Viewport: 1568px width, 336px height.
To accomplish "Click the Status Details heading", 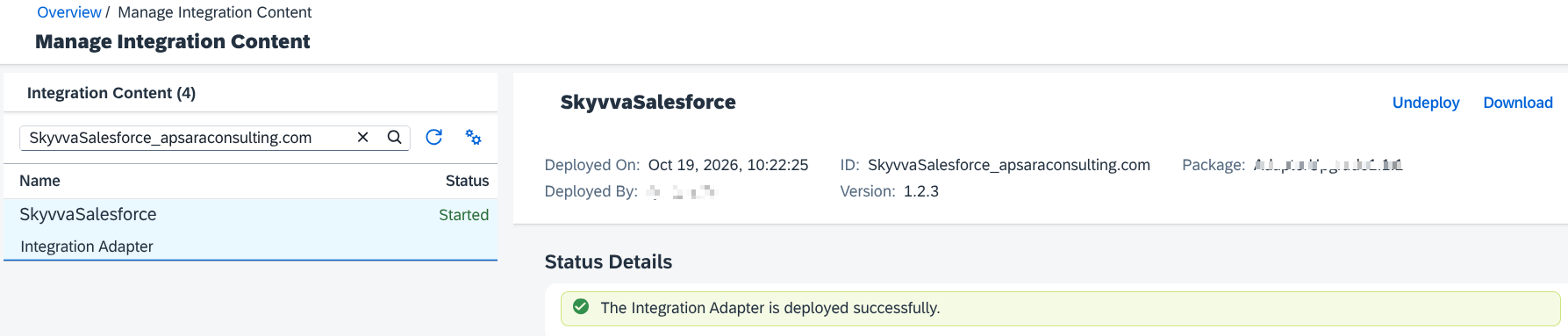I will click(608, 261).
